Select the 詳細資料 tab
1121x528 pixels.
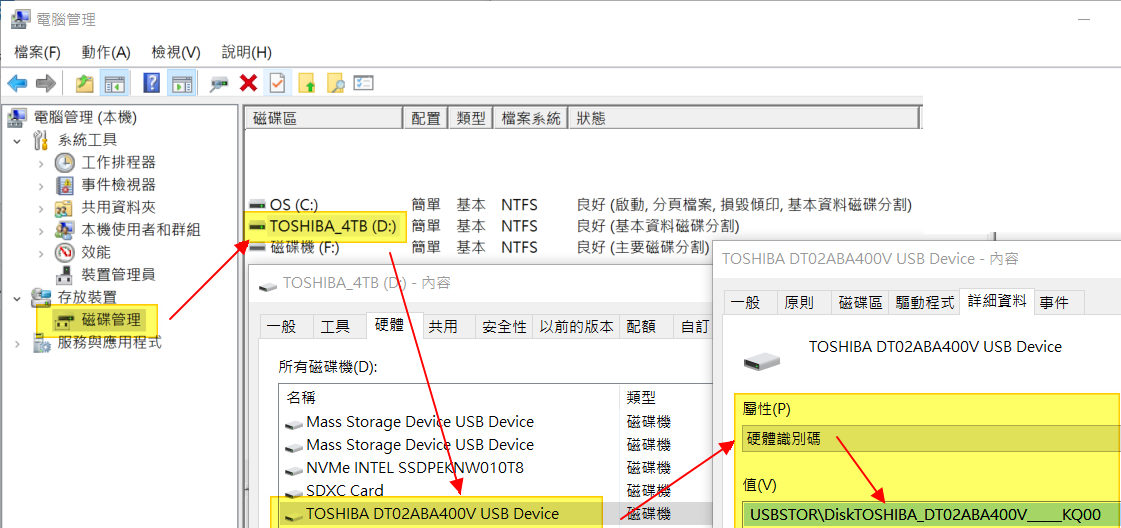click(996, 301)
